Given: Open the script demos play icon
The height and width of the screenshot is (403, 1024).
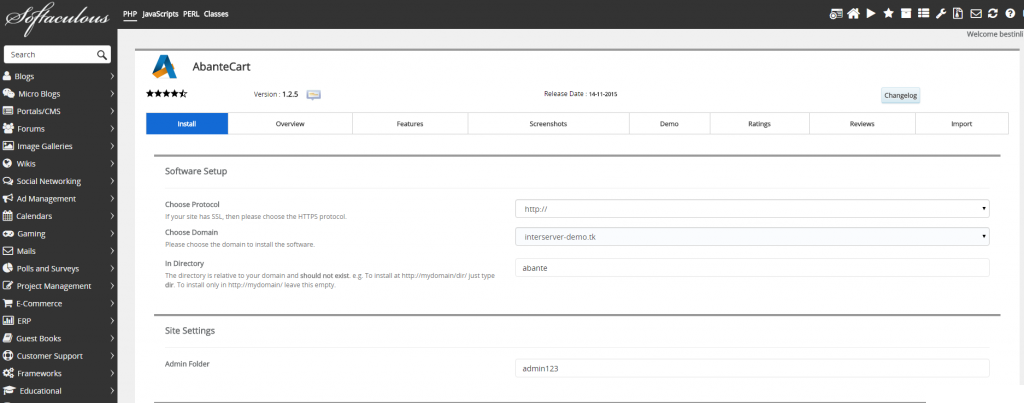Looking at the screenshot, I should [x=871, y=14].
